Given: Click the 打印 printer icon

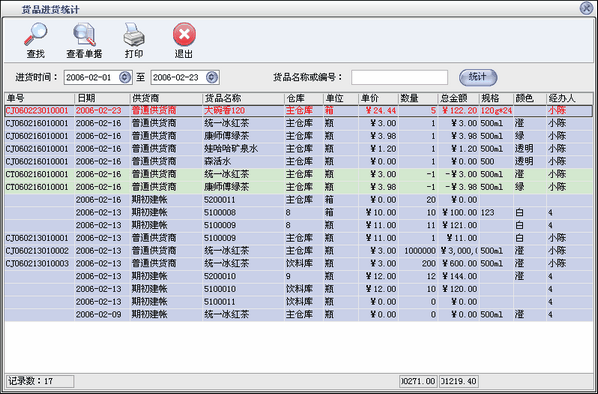Looking at the screenshot, I should (134, 34).
